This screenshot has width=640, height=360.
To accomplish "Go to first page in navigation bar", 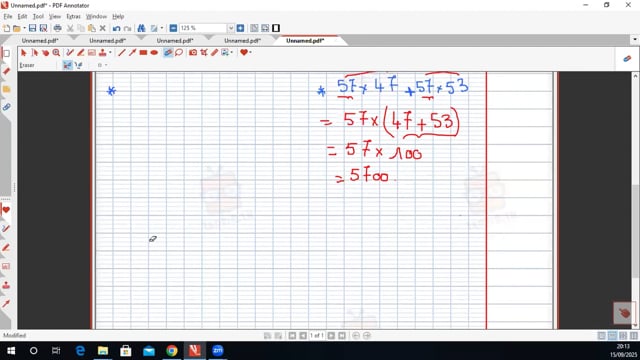I will [292, 336].
